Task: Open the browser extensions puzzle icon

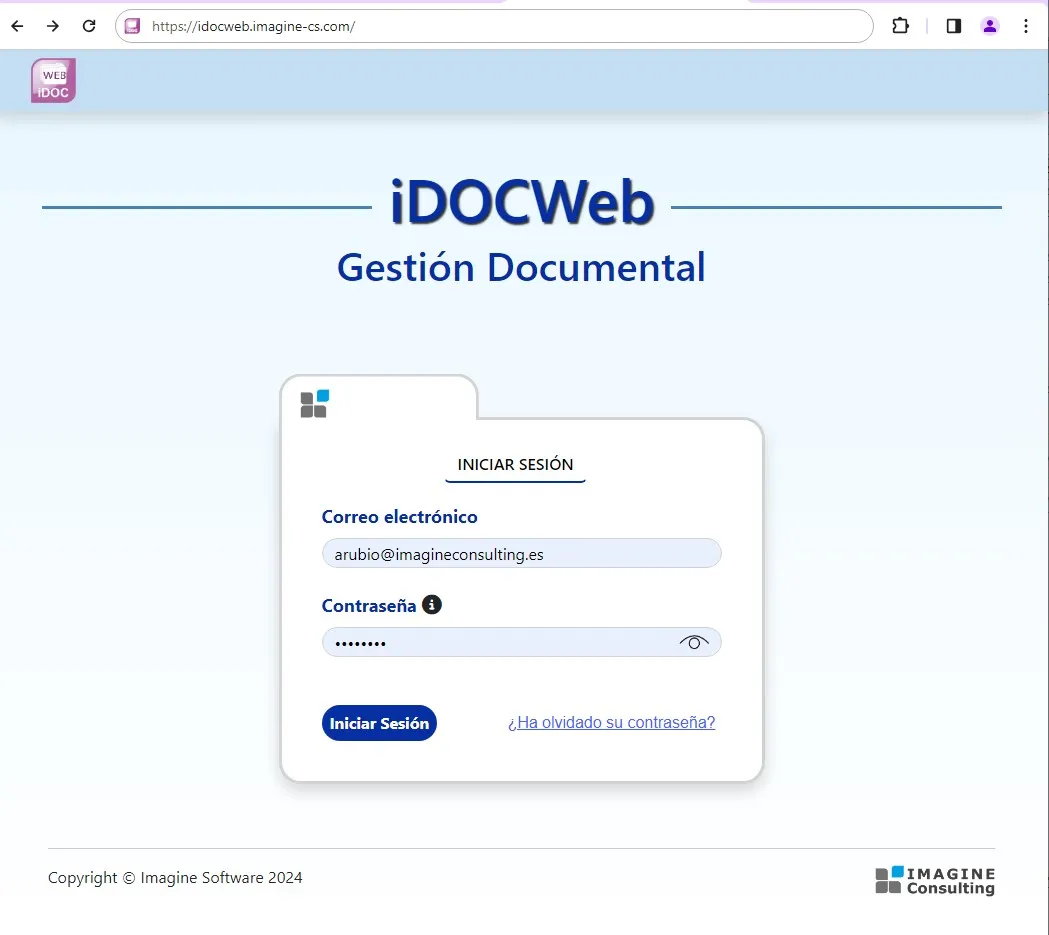Action: click(x=900, y=26)
